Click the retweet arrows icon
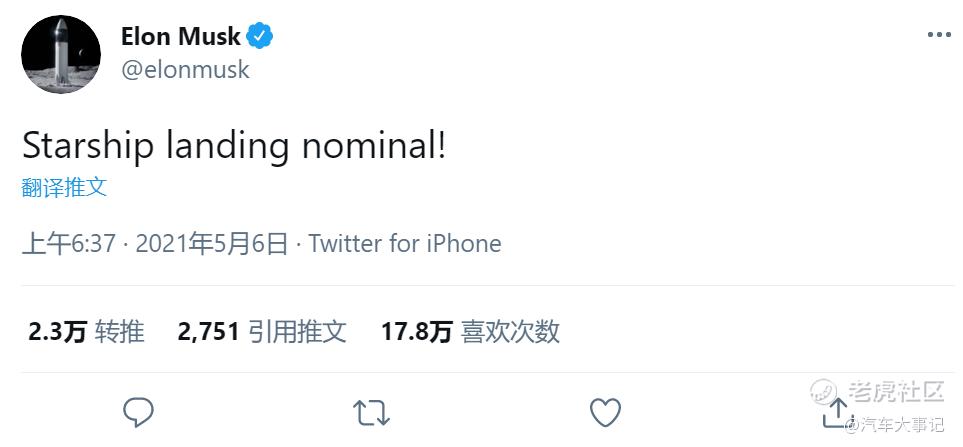This screenshot has height=447, width=963. [x=371, y=411]
